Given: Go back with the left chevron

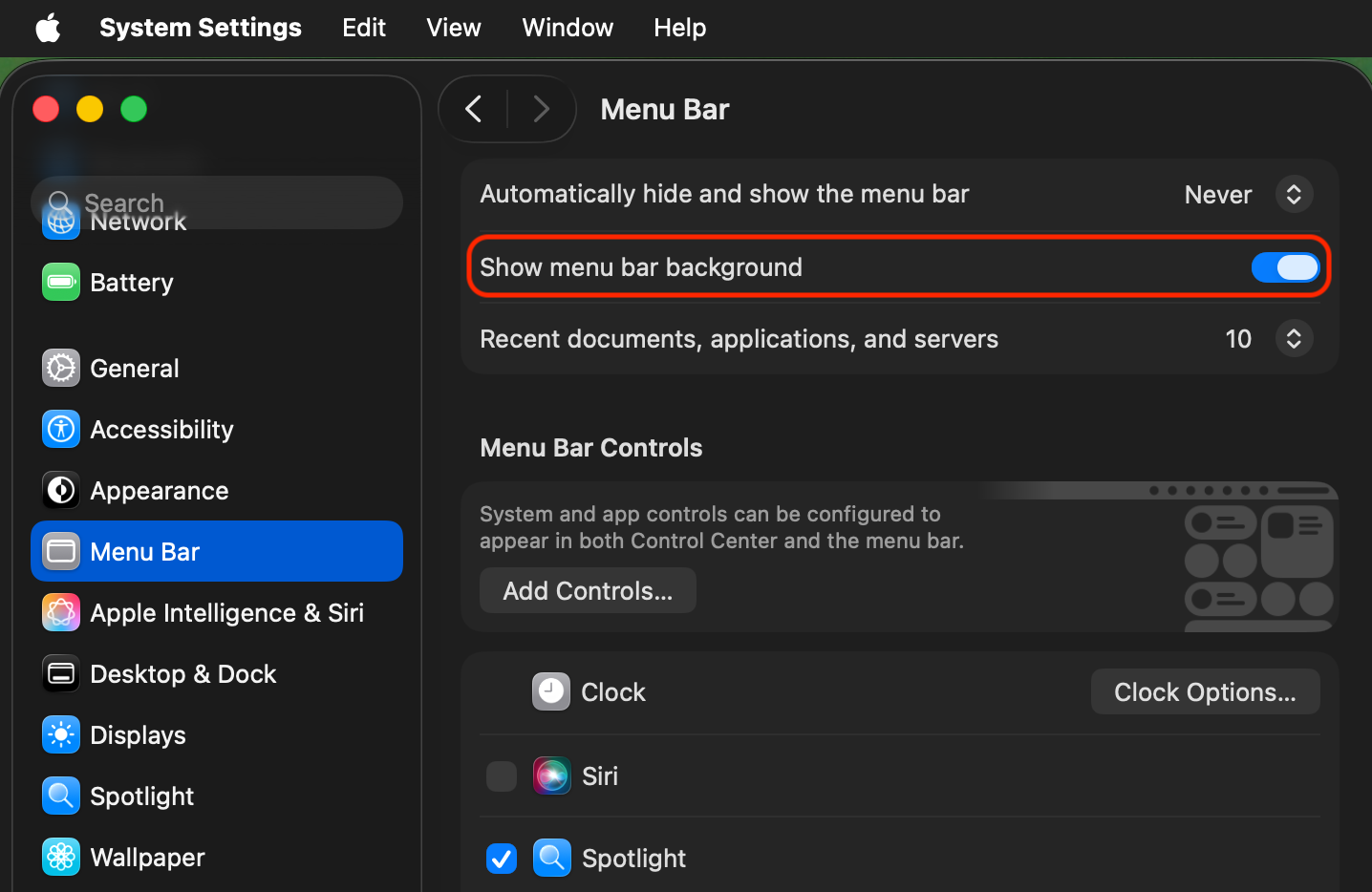Looking at the screenshot, I should pyautogui.click(x=474, y=109).
